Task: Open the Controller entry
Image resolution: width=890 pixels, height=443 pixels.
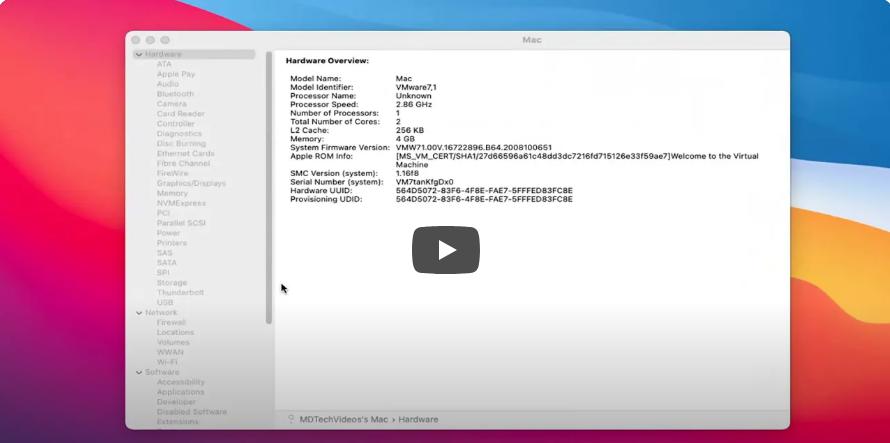Action: [176, 124]
